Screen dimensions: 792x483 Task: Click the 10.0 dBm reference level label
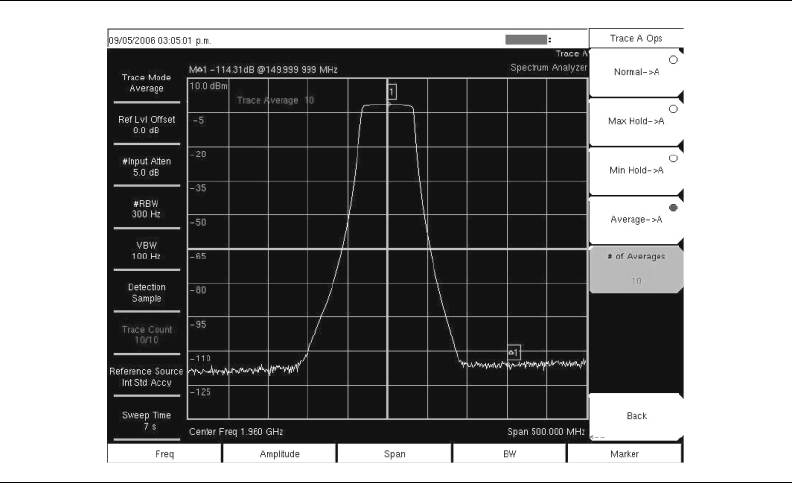pos(209,86)
